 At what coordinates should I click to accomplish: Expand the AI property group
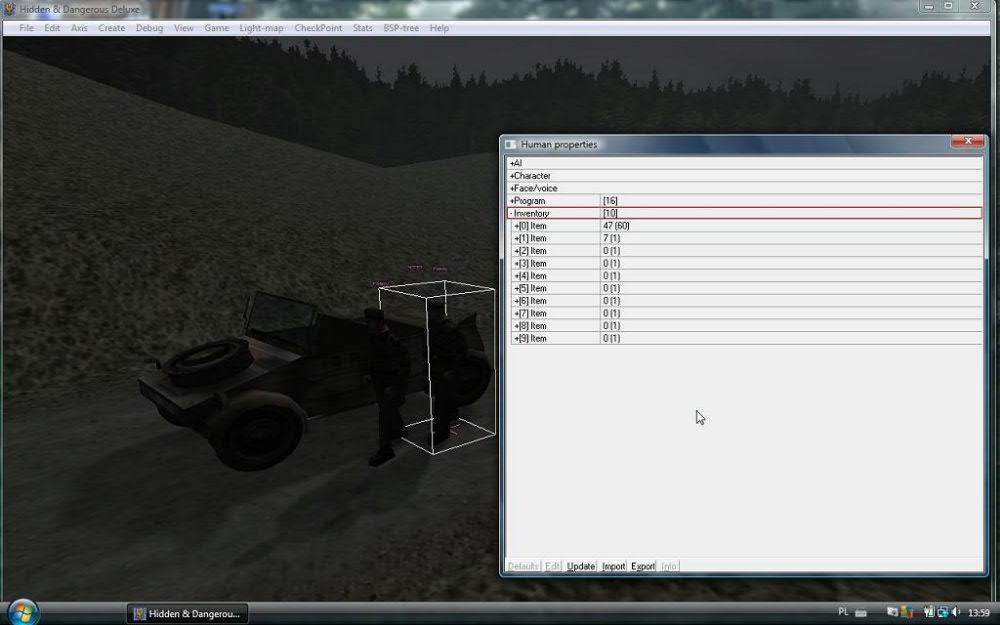tap(511, 163)
